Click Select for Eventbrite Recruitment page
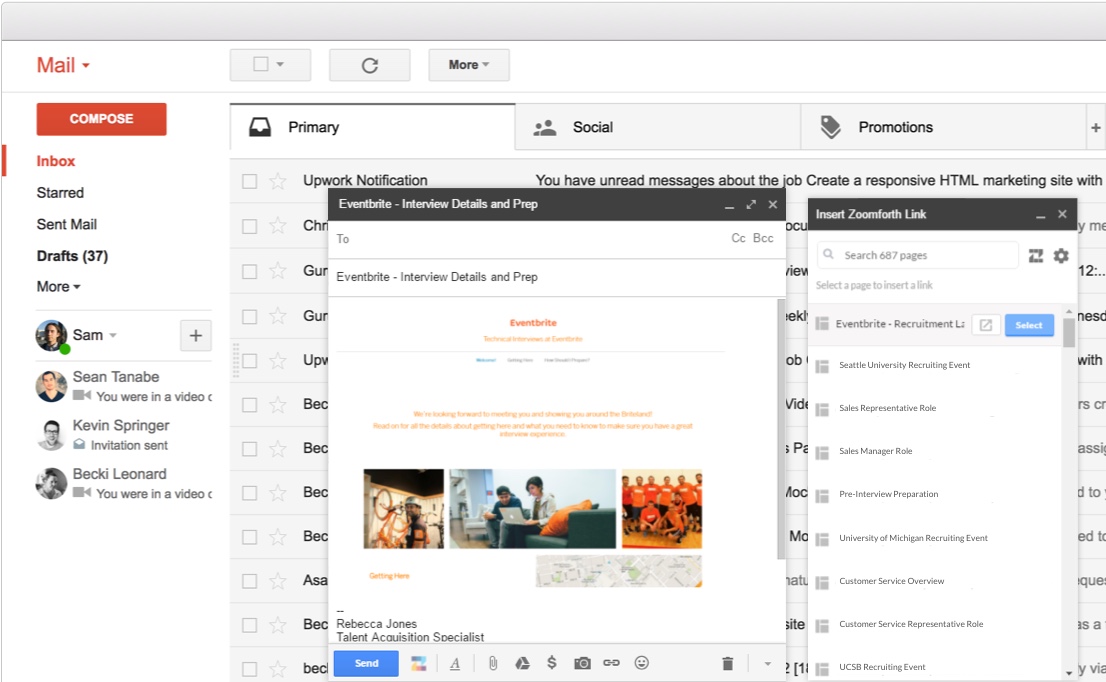The width and height of the screenshot is (1106, 682). pos(1029,325)
